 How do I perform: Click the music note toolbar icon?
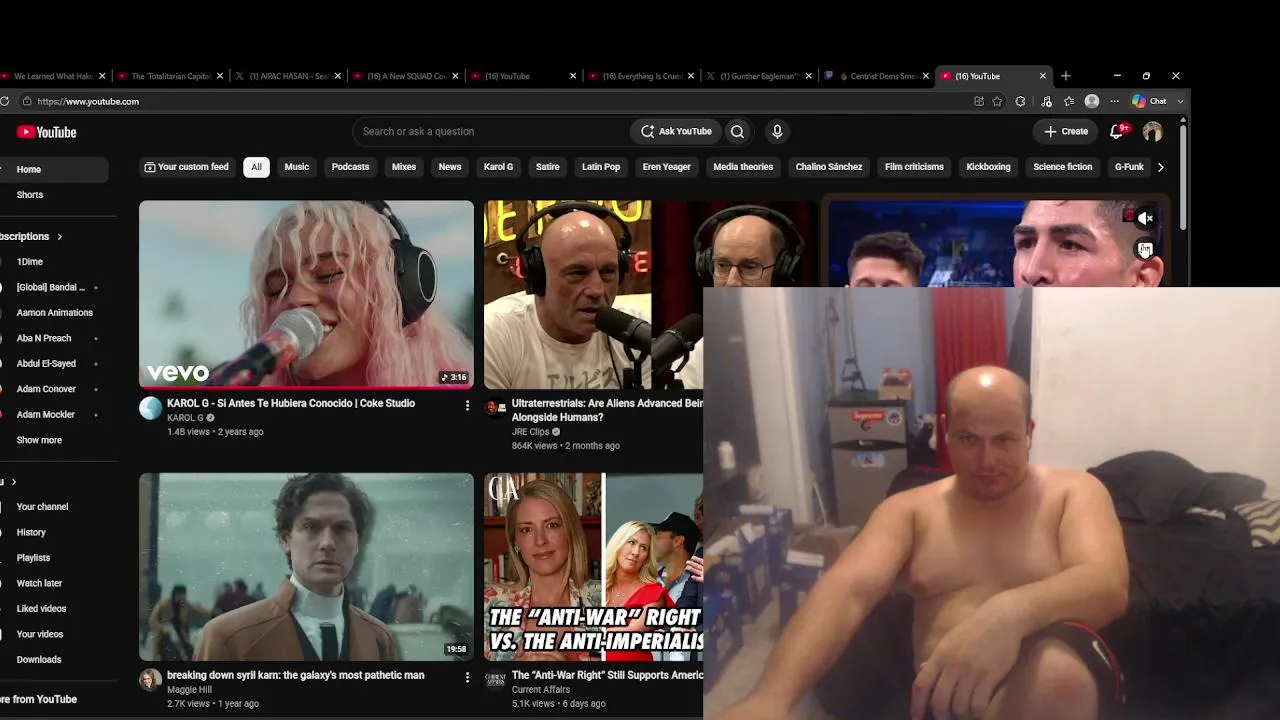1046,101
